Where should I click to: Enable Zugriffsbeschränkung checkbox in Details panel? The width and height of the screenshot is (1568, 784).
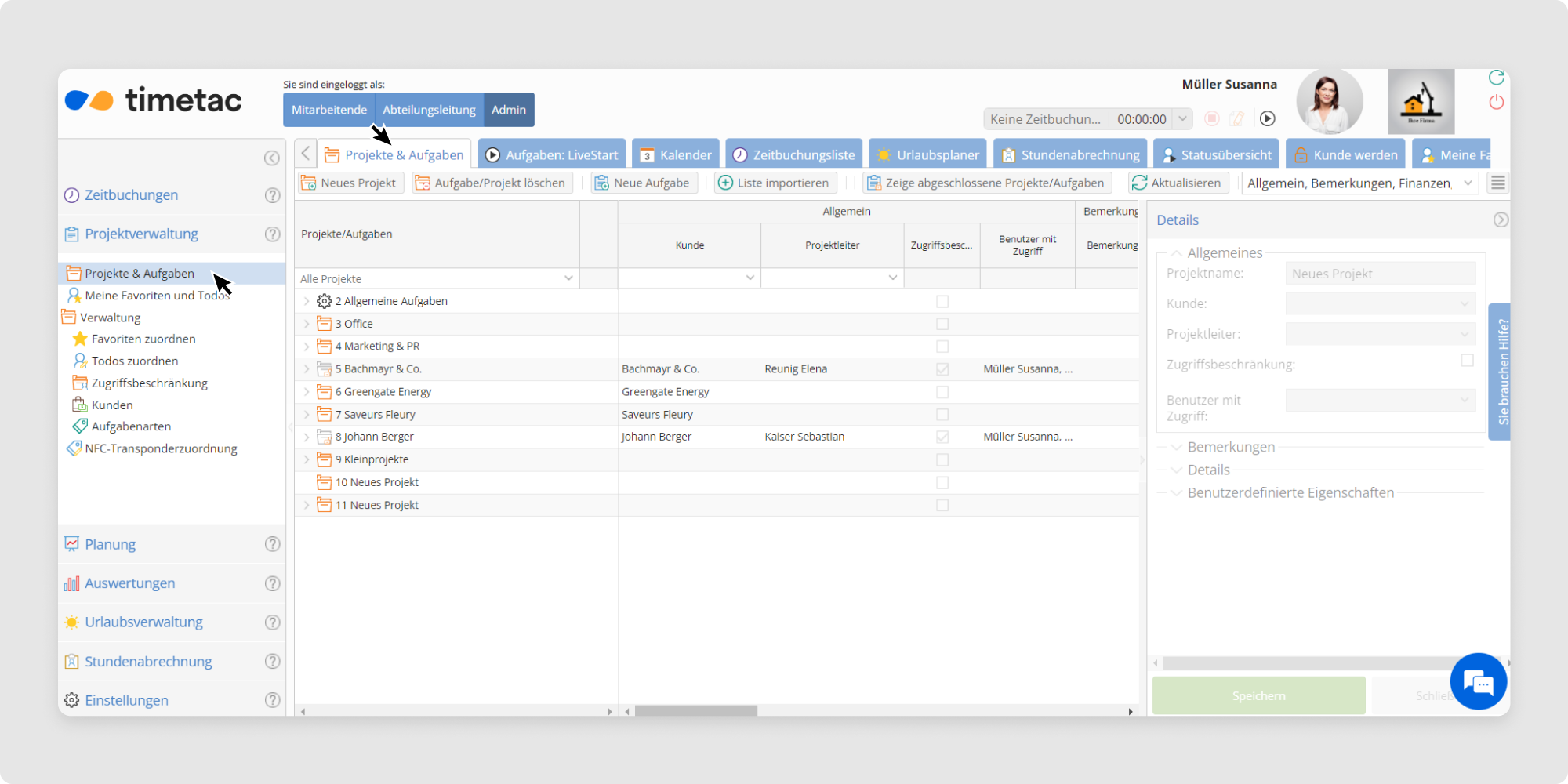[1467, 361]
